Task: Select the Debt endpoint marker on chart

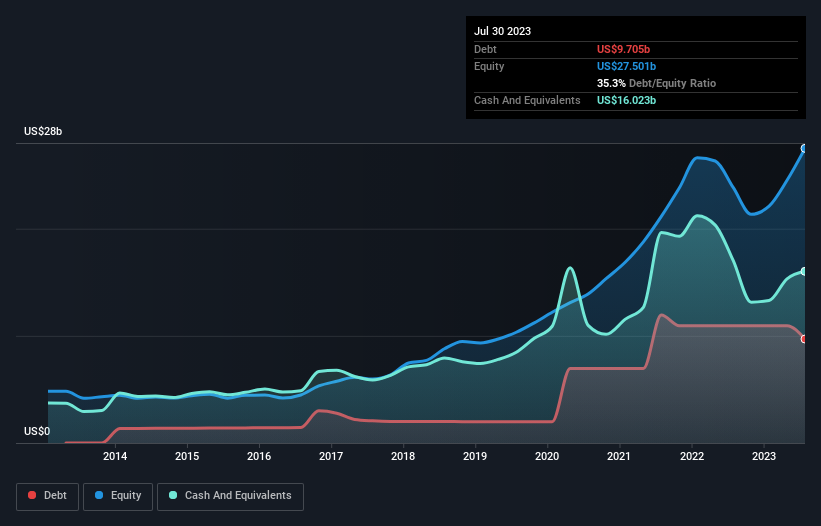Action: pyautogui.click(x=804, y=339)
